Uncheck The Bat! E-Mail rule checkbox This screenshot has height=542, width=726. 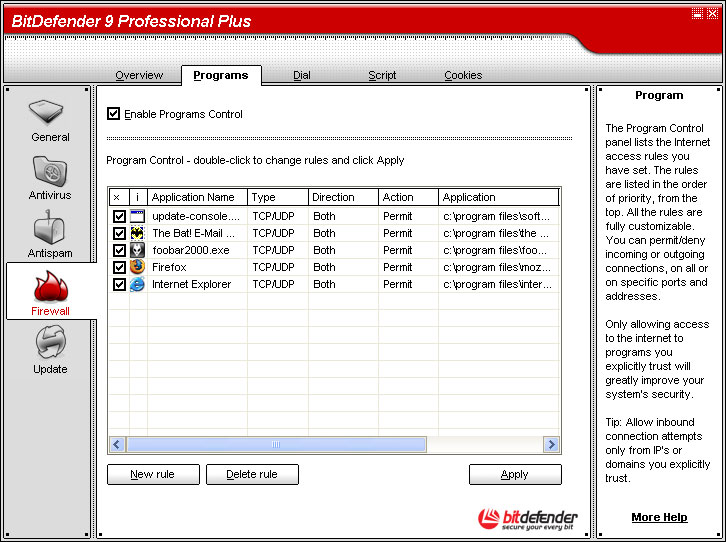(119, 233)
